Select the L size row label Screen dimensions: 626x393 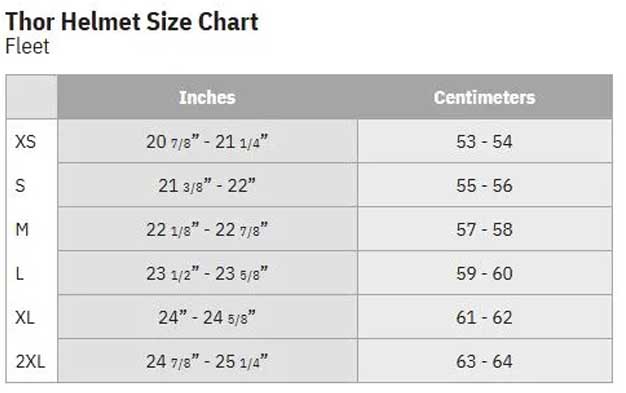(x=20, y=274)
